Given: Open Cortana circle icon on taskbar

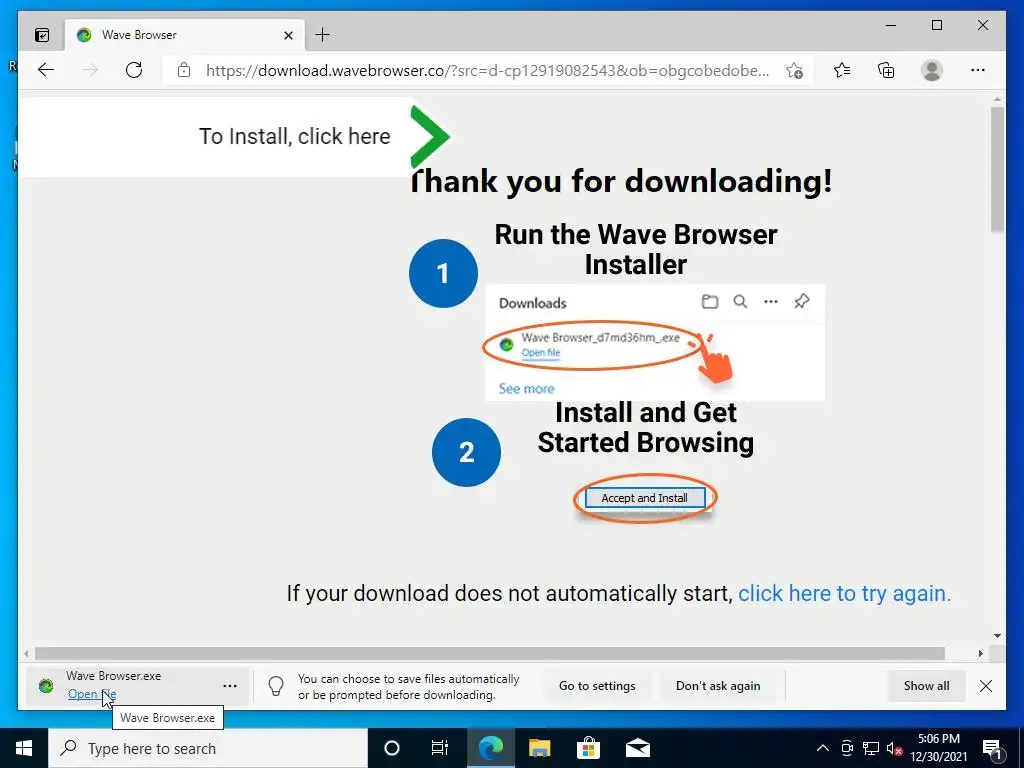Looking at the screenshot, I should pyautogui.click(x=391, y=748).
